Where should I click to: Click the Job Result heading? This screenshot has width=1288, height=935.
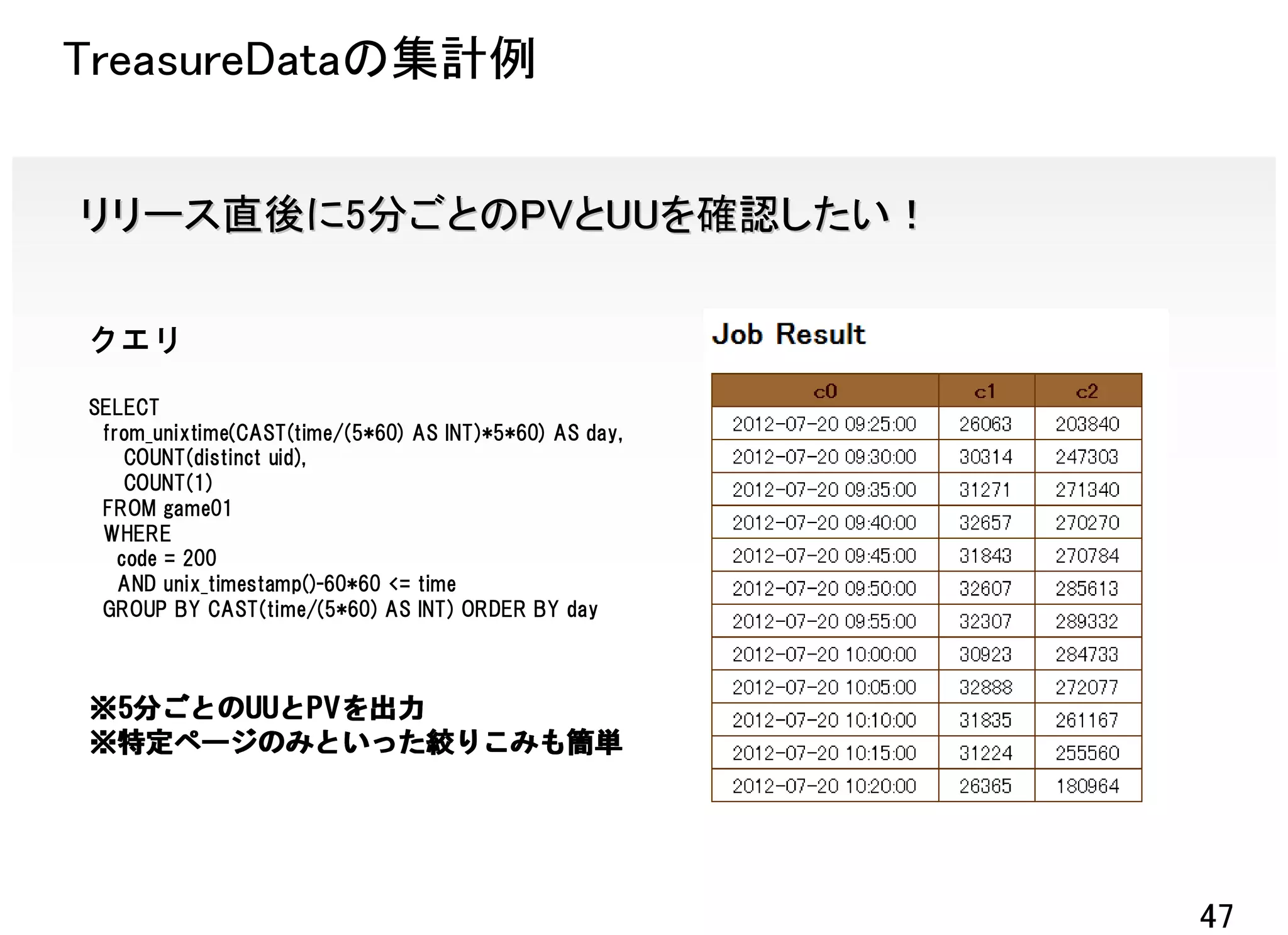click(789, 334)
